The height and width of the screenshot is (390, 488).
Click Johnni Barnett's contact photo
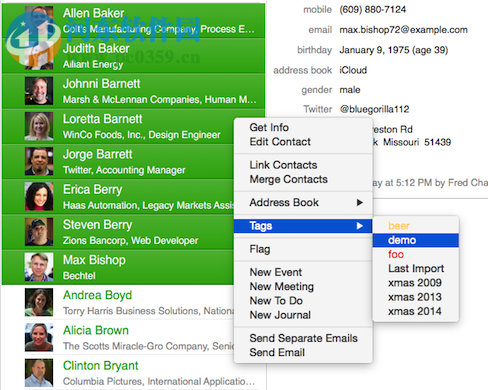tap(39, 91)
